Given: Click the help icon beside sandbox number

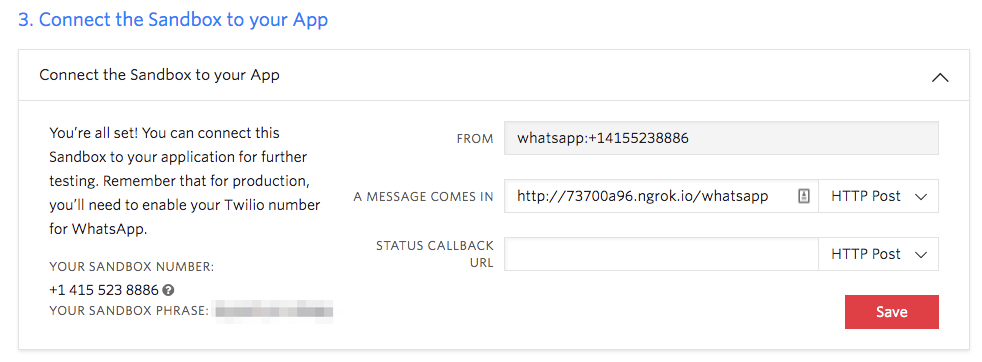Looking at the screenshot, I should (168, 291).
